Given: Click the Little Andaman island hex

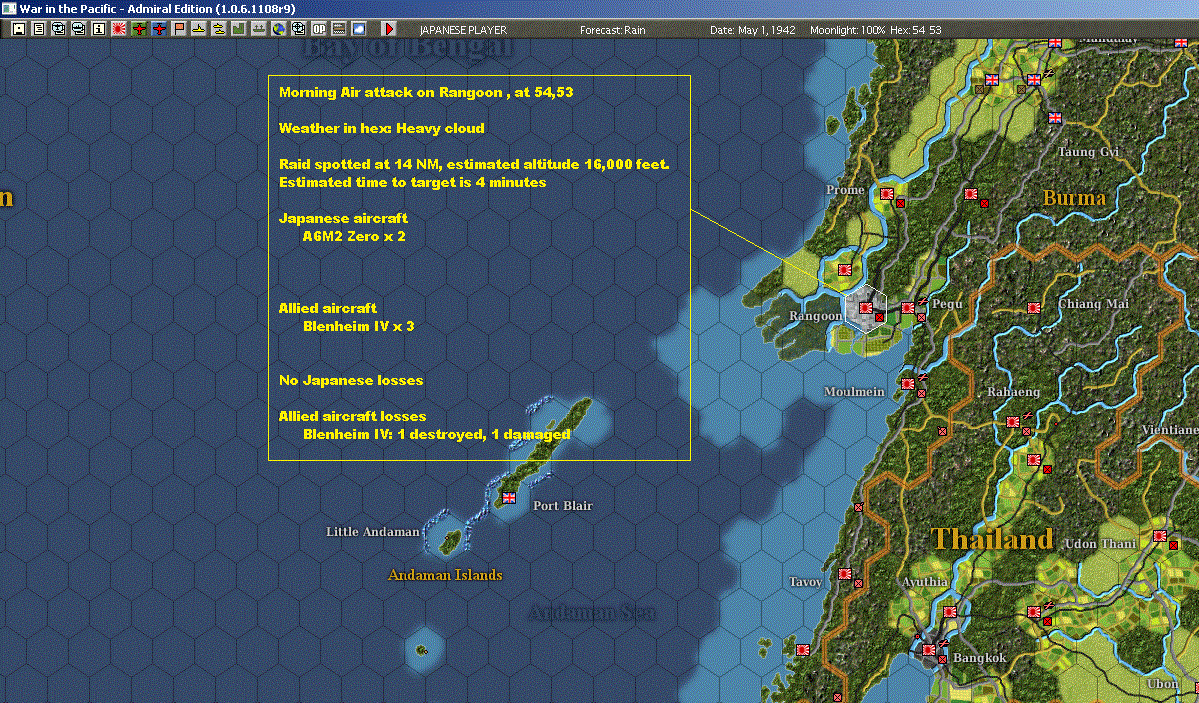Looking at the screenshot, I should [x=446, y=537].
